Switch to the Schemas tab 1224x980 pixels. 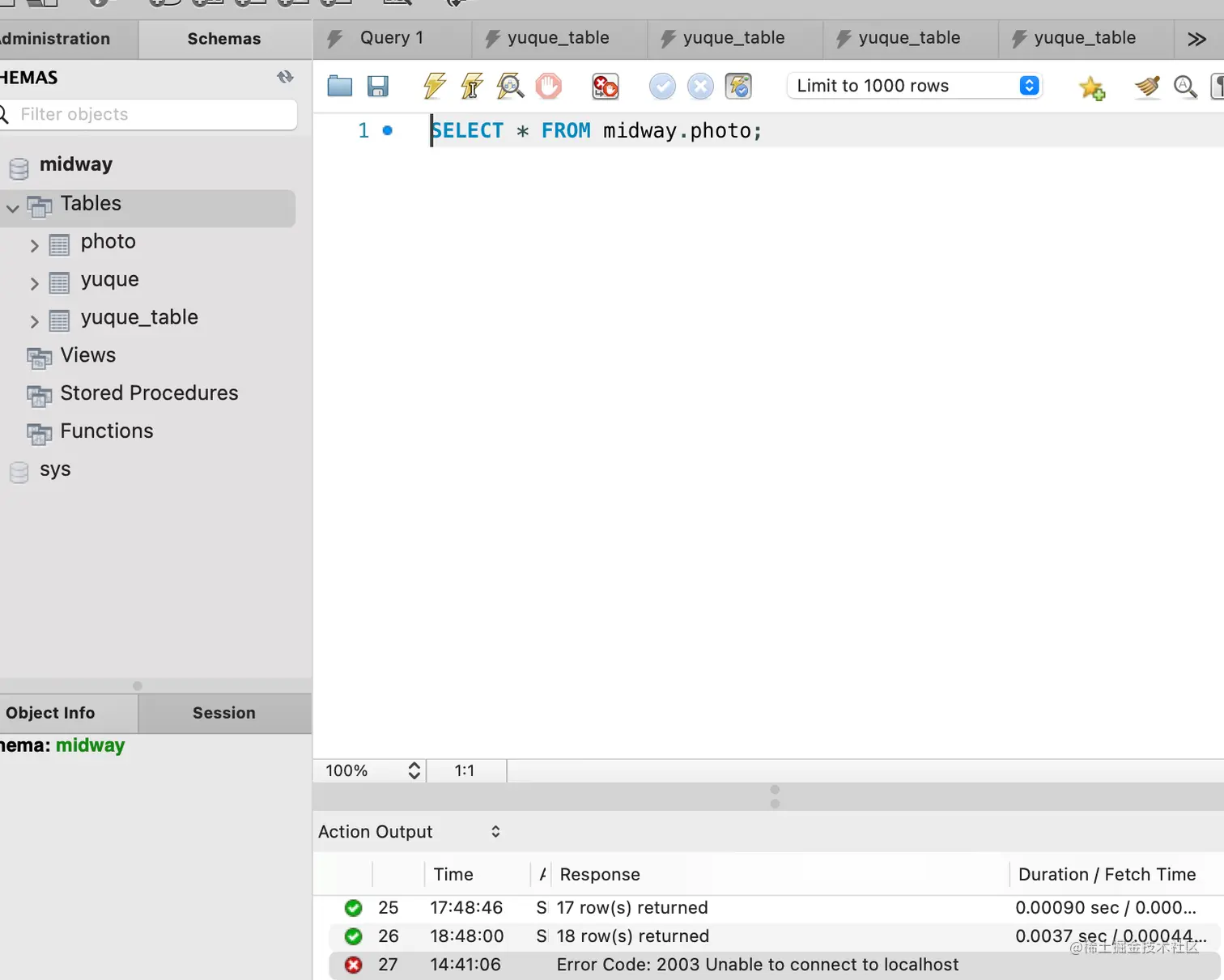(224, 39)
